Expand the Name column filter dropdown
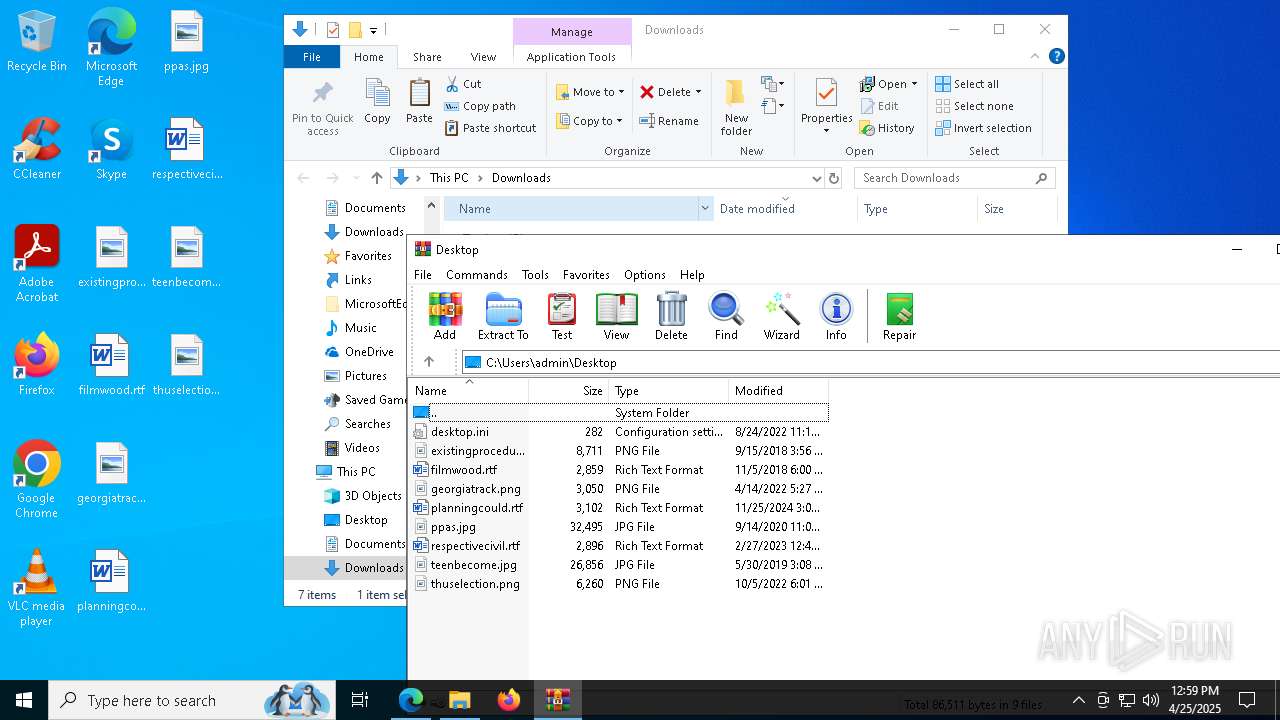The width and height of the screenshot is (1280, 720). (x=705, y=209)
